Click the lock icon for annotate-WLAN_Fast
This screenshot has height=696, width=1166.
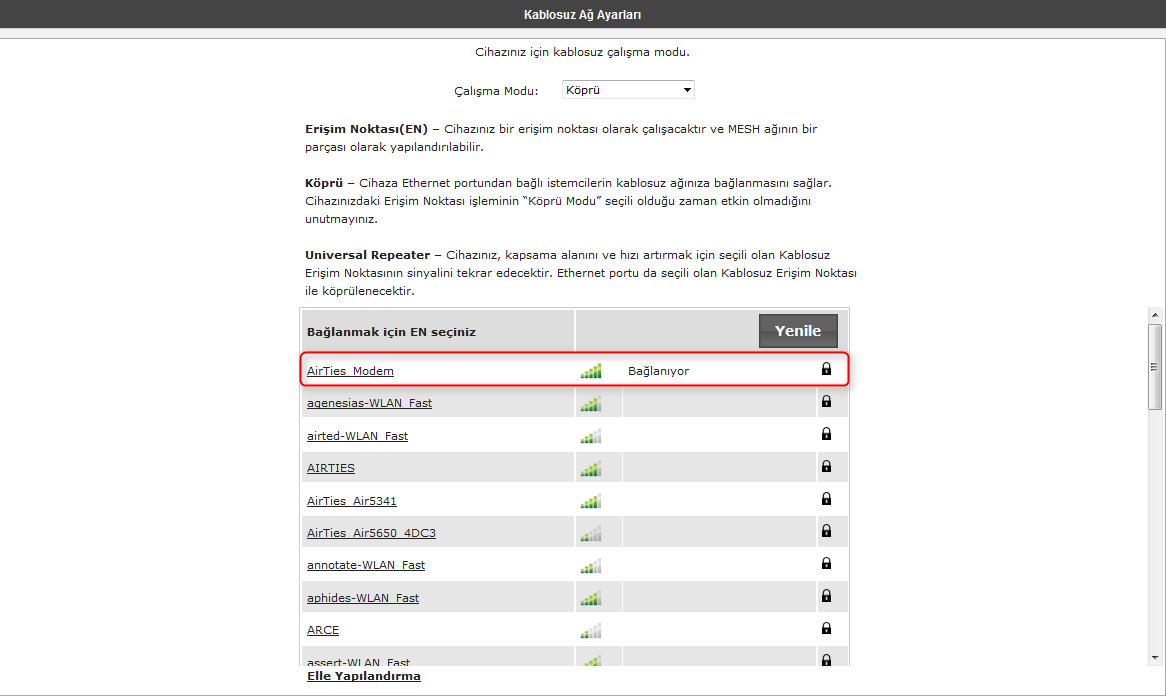(826, 563)
